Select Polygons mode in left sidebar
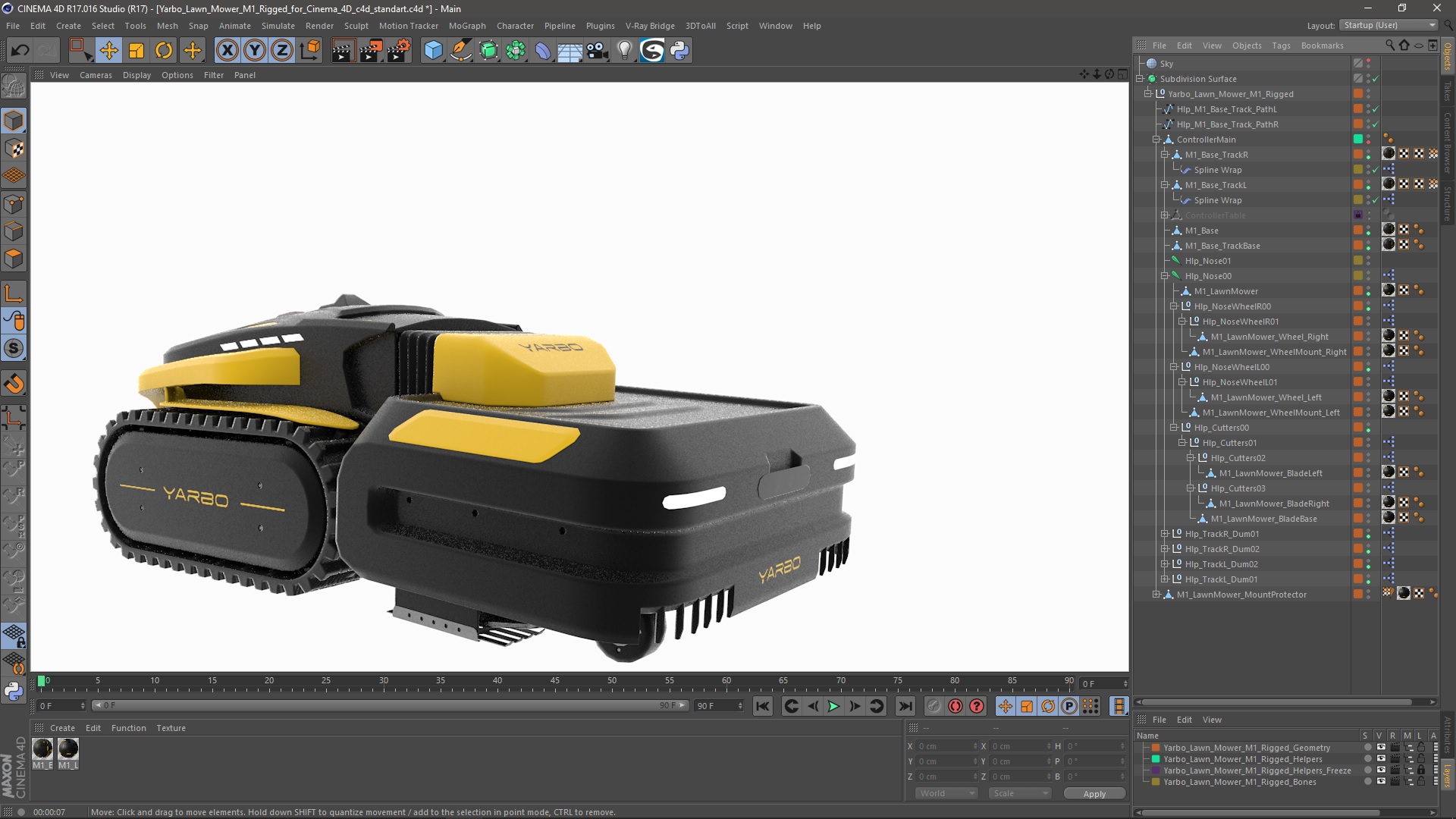The height and width of the screenshot is (819, 1456). click(x=14, y=259)
